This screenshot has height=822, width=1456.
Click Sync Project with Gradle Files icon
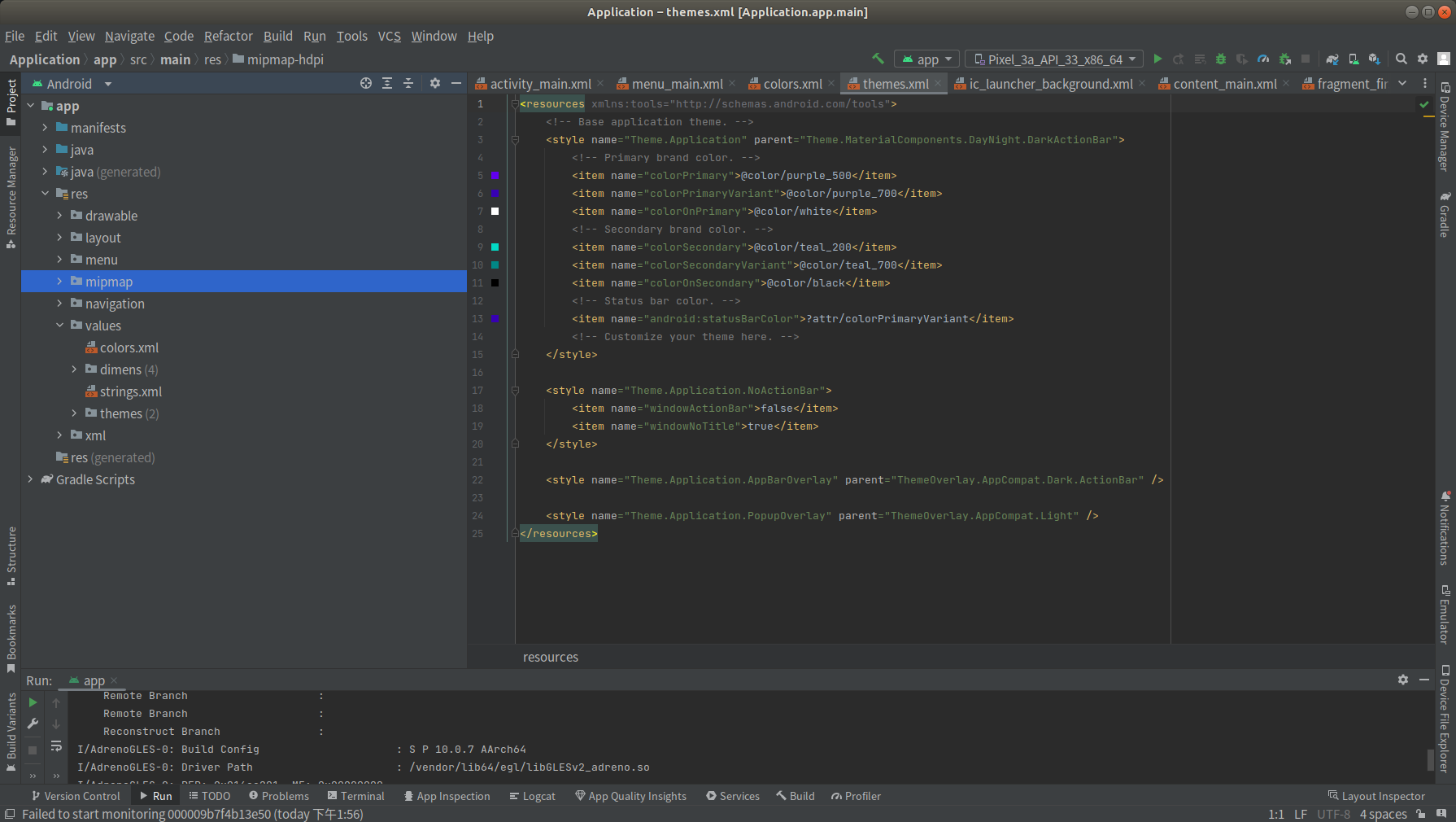[1332, 59]
